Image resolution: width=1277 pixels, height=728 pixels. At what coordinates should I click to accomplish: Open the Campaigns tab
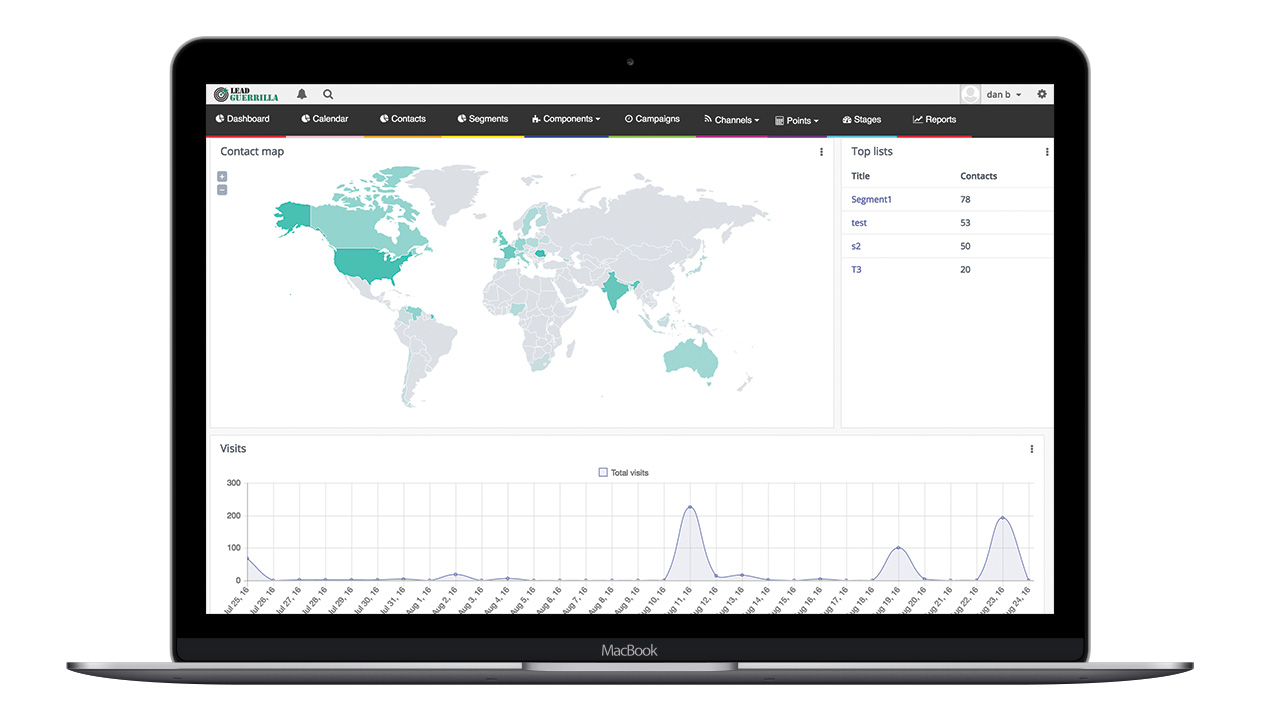click(652, 119)
